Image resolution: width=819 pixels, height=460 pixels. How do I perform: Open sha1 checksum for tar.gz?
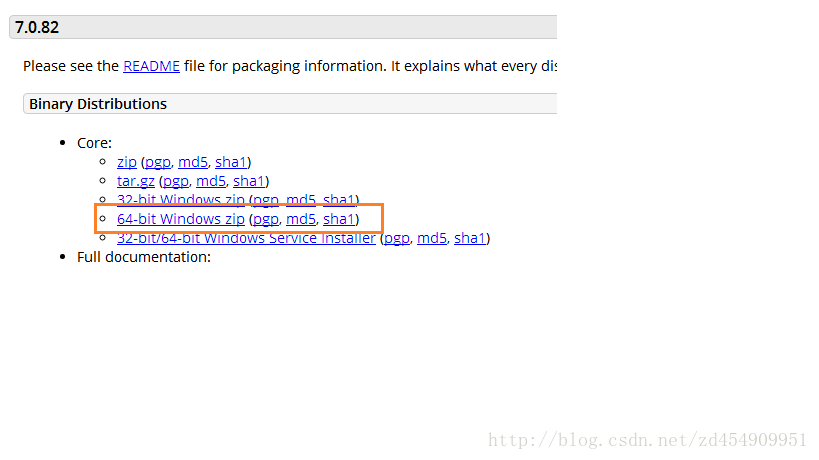(248, 181)
